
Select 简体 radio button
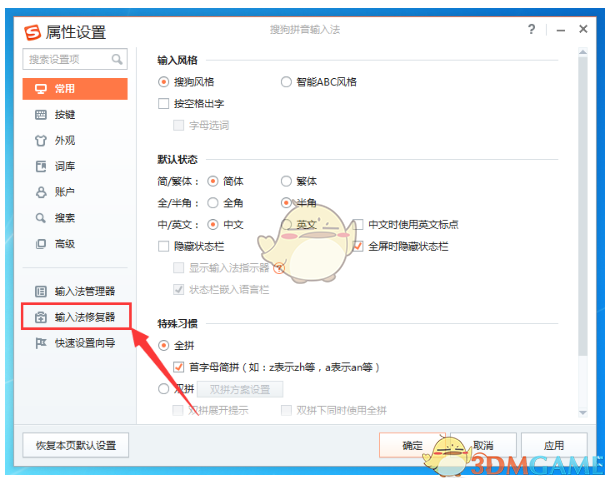coord(213,181)
